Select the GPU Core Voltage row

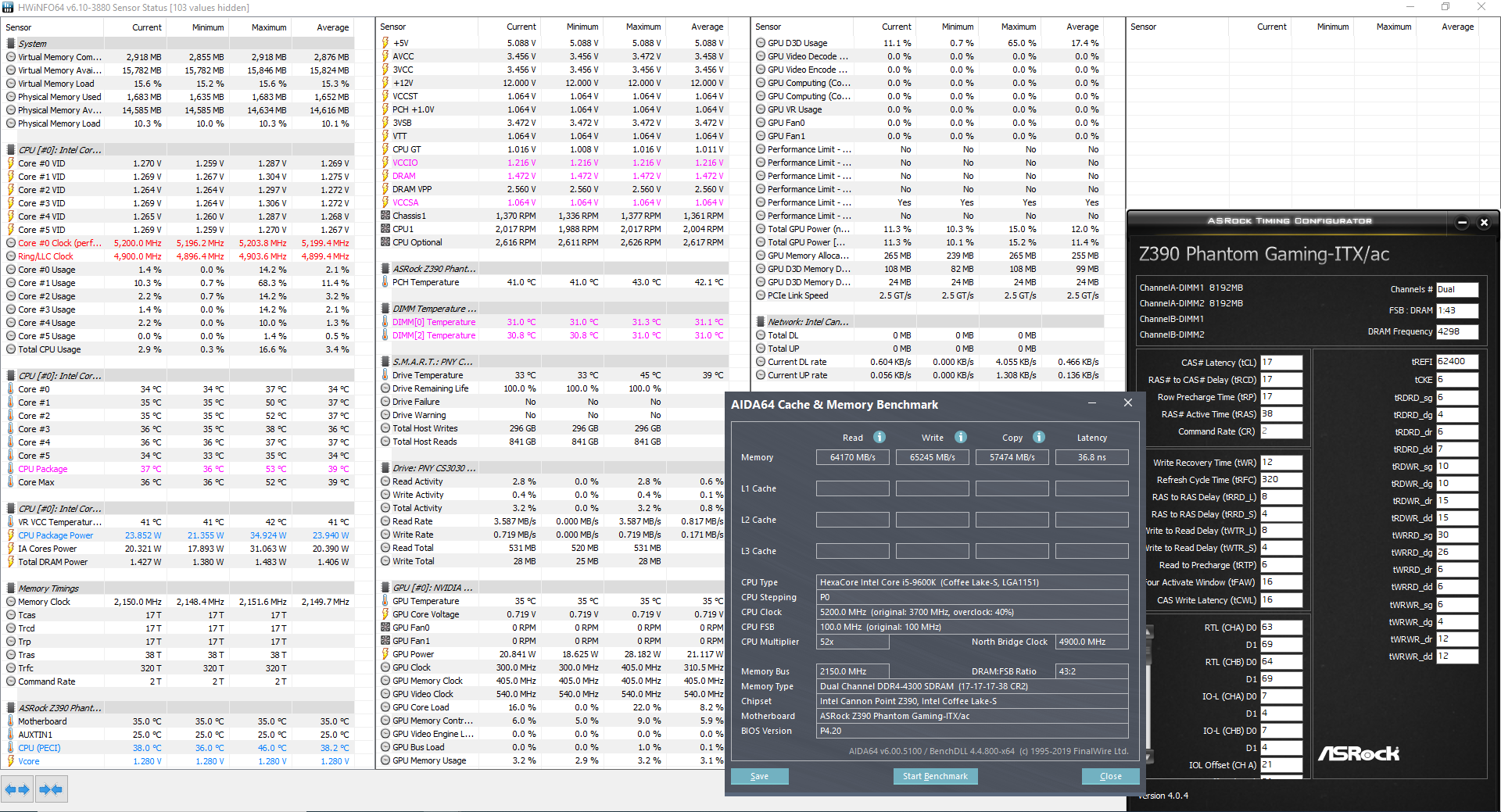click(553, 614)
